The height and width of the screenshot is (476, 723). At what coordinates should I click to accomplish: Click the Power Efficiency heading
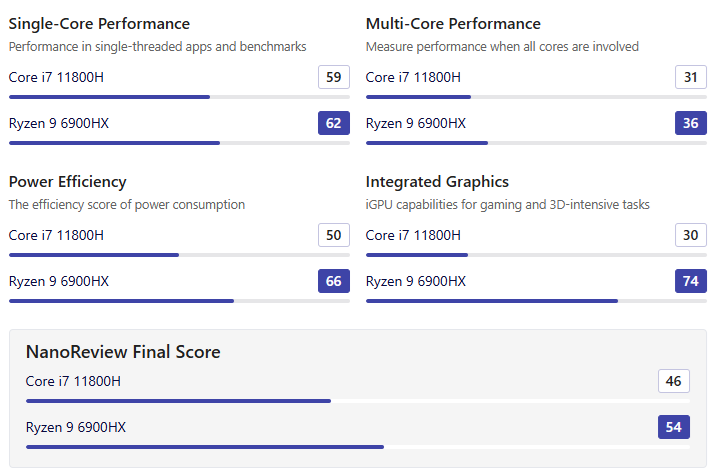point(67,182)
